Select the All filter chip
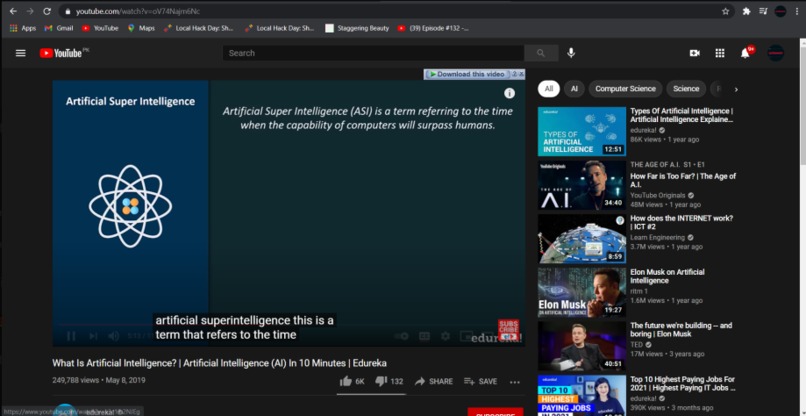Screen dimensions: 806x416 pyautogui.click(x=548, y=89)
